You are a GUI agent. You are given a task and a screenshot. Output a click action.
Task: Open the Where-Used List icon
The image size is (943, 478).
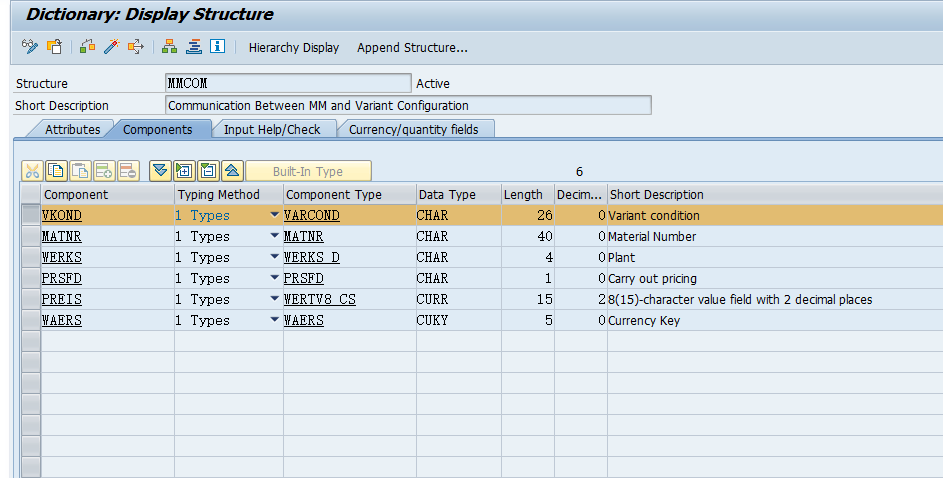135,47
